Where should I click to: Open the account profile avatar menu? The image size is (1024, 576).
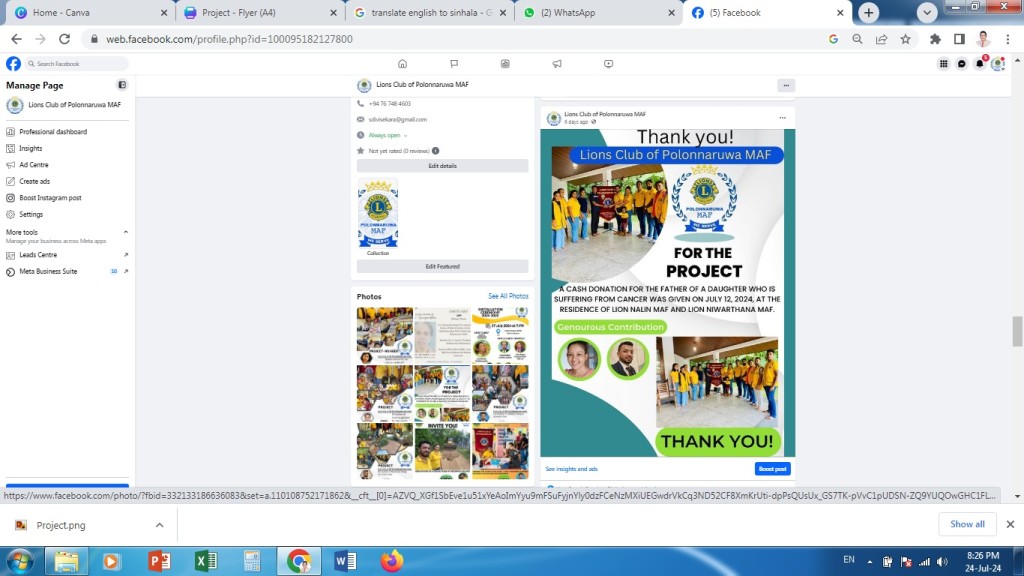(x=997, y=63)
